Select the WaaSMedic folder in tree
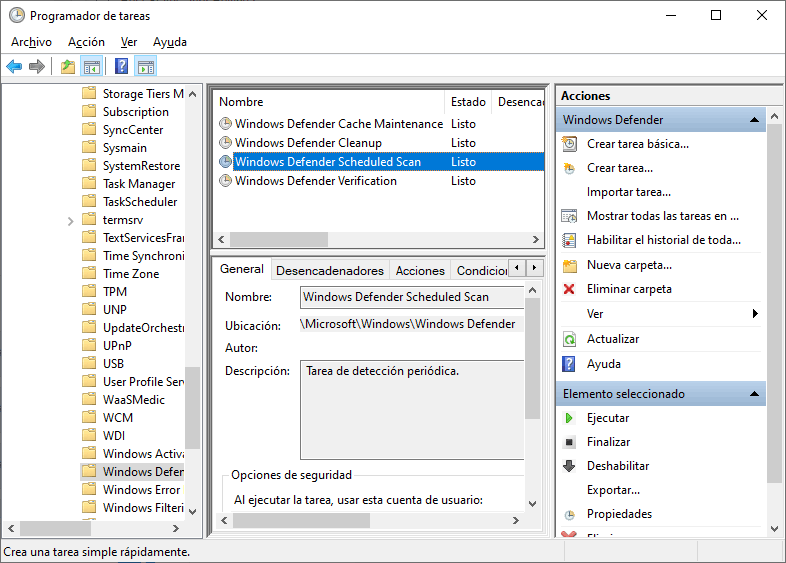The height and width of the screenshot is (563, 786). [x=134, y=400]
